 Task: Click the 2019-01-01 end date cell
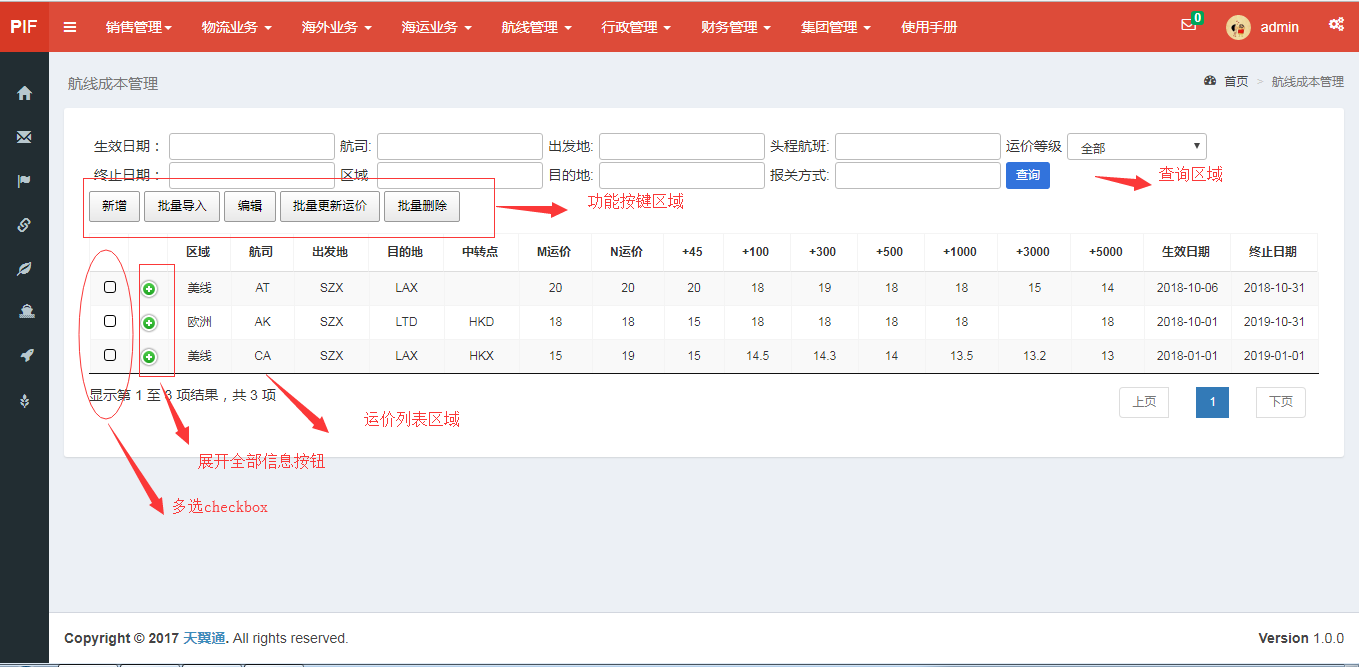1274,356
